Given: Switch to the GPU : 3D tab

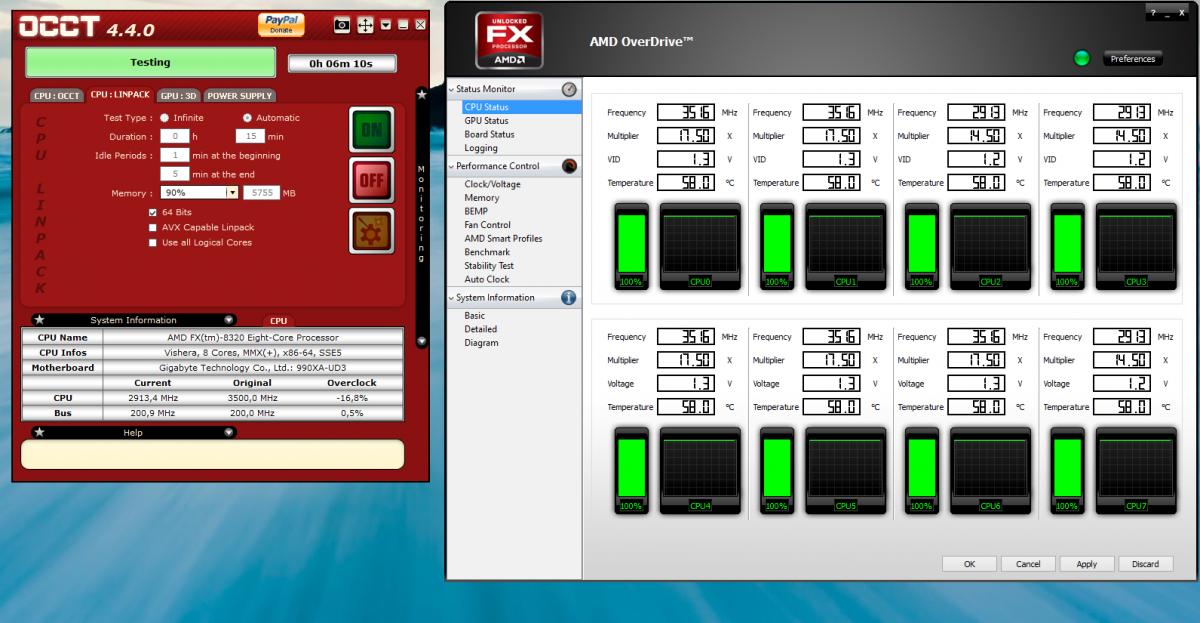Looking at the screenshot, I should point(179,96).
